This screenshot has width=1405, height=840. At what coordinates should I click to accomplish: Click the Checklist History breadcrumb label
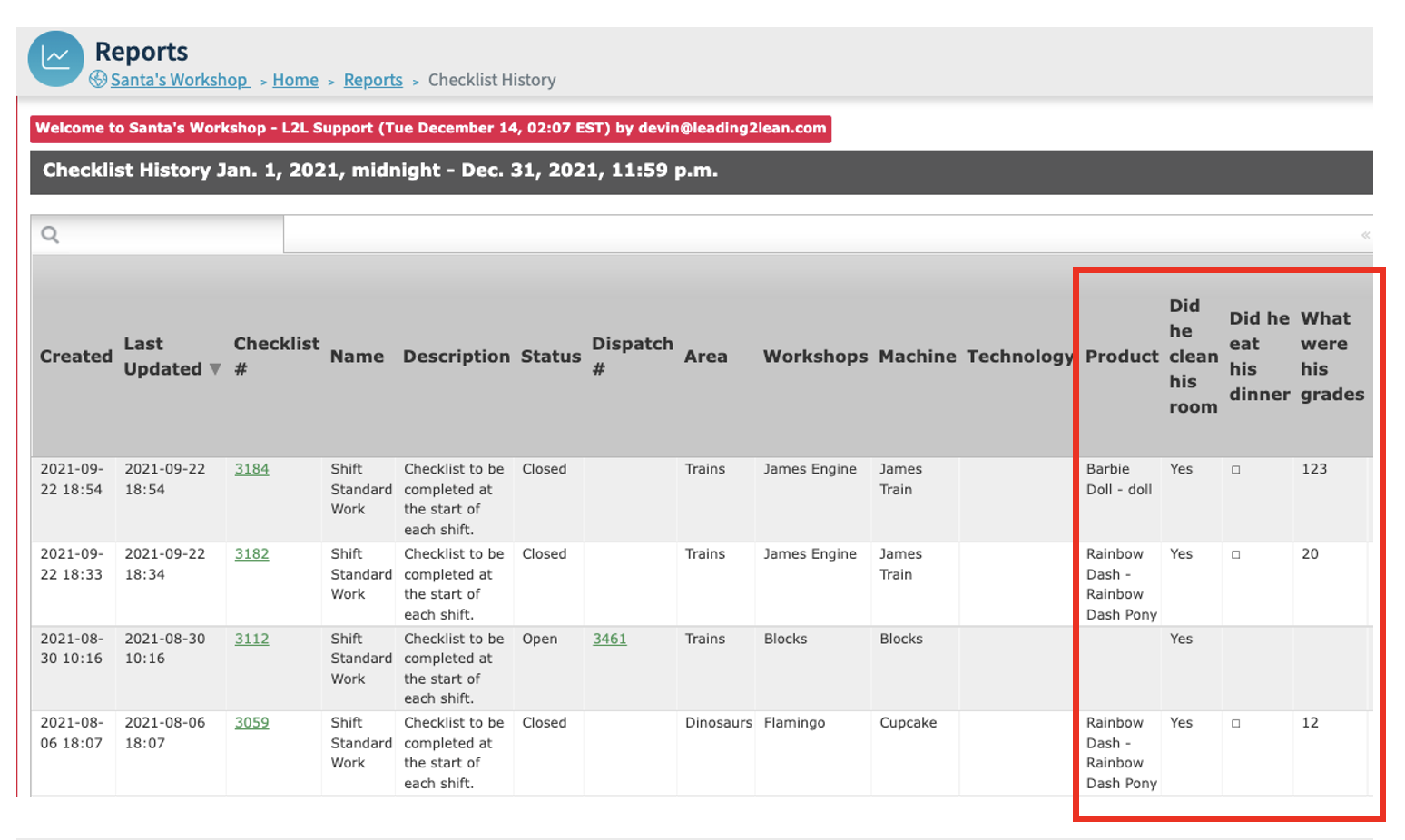pyautogui.click(x=492, y=80)
